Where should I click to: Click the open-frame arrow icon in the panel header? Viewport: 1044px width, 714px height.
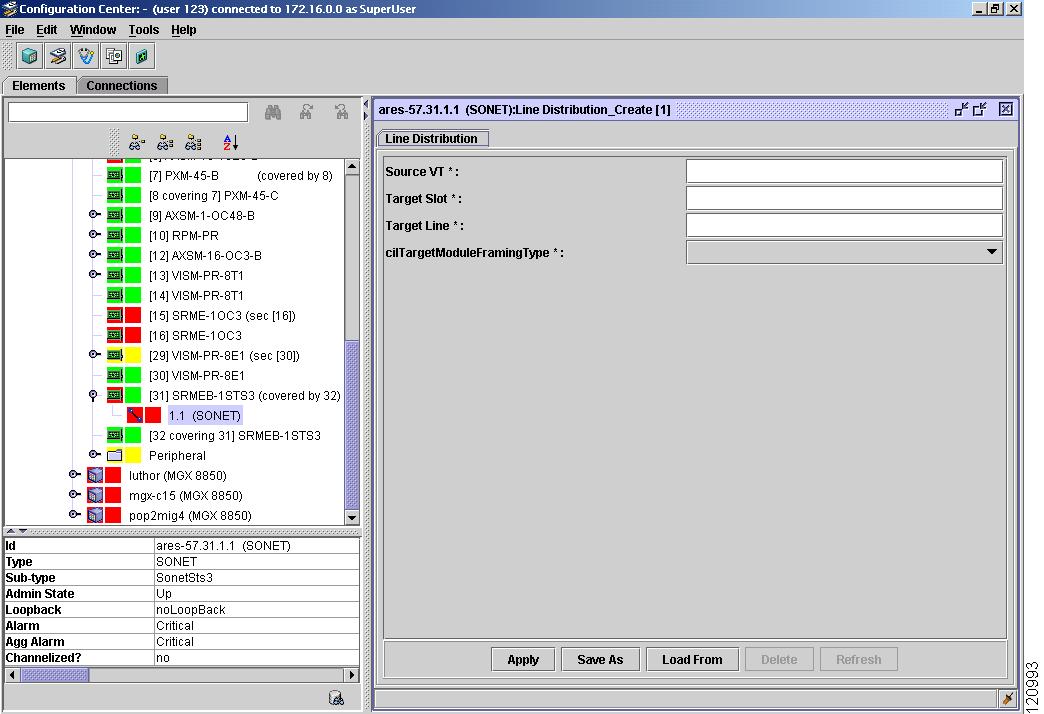click(x=980, y=109)
